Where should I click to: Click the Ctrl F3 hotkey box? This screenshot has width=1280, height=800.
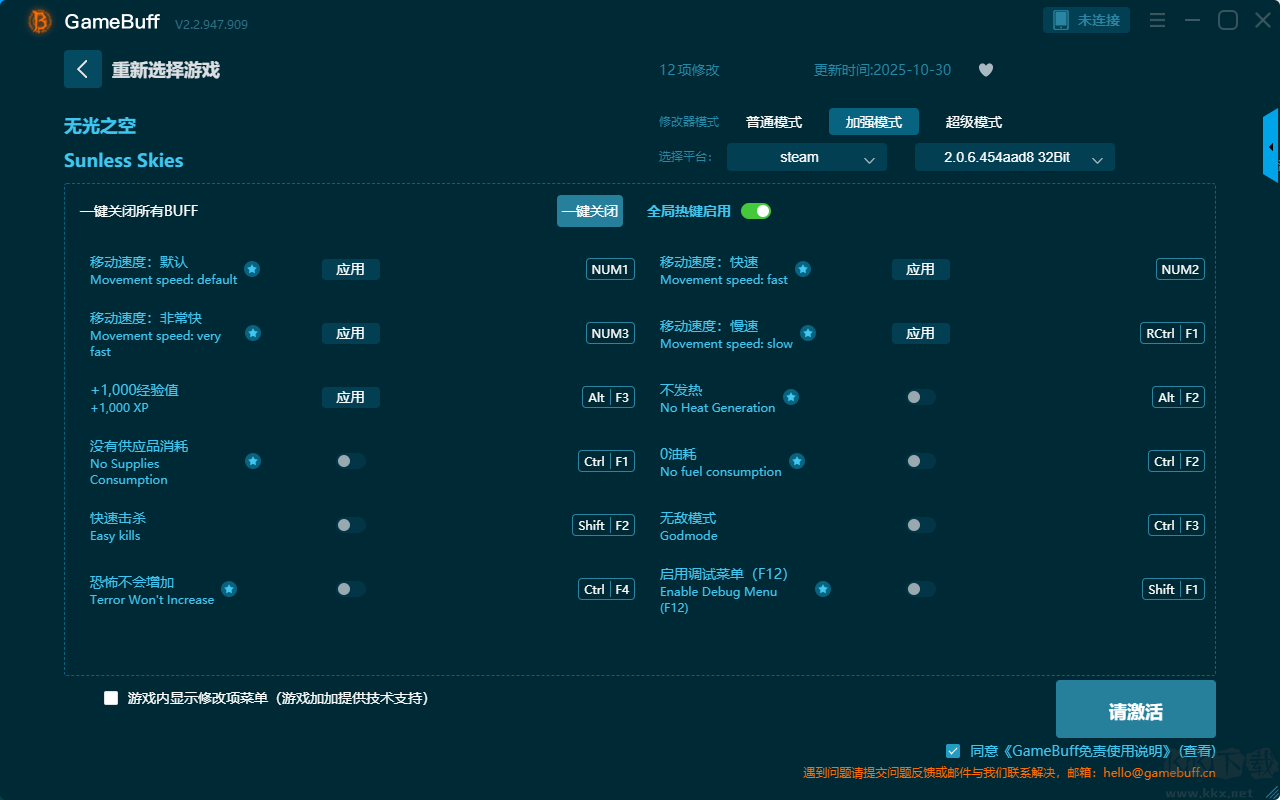click(x=1177, y=525)
